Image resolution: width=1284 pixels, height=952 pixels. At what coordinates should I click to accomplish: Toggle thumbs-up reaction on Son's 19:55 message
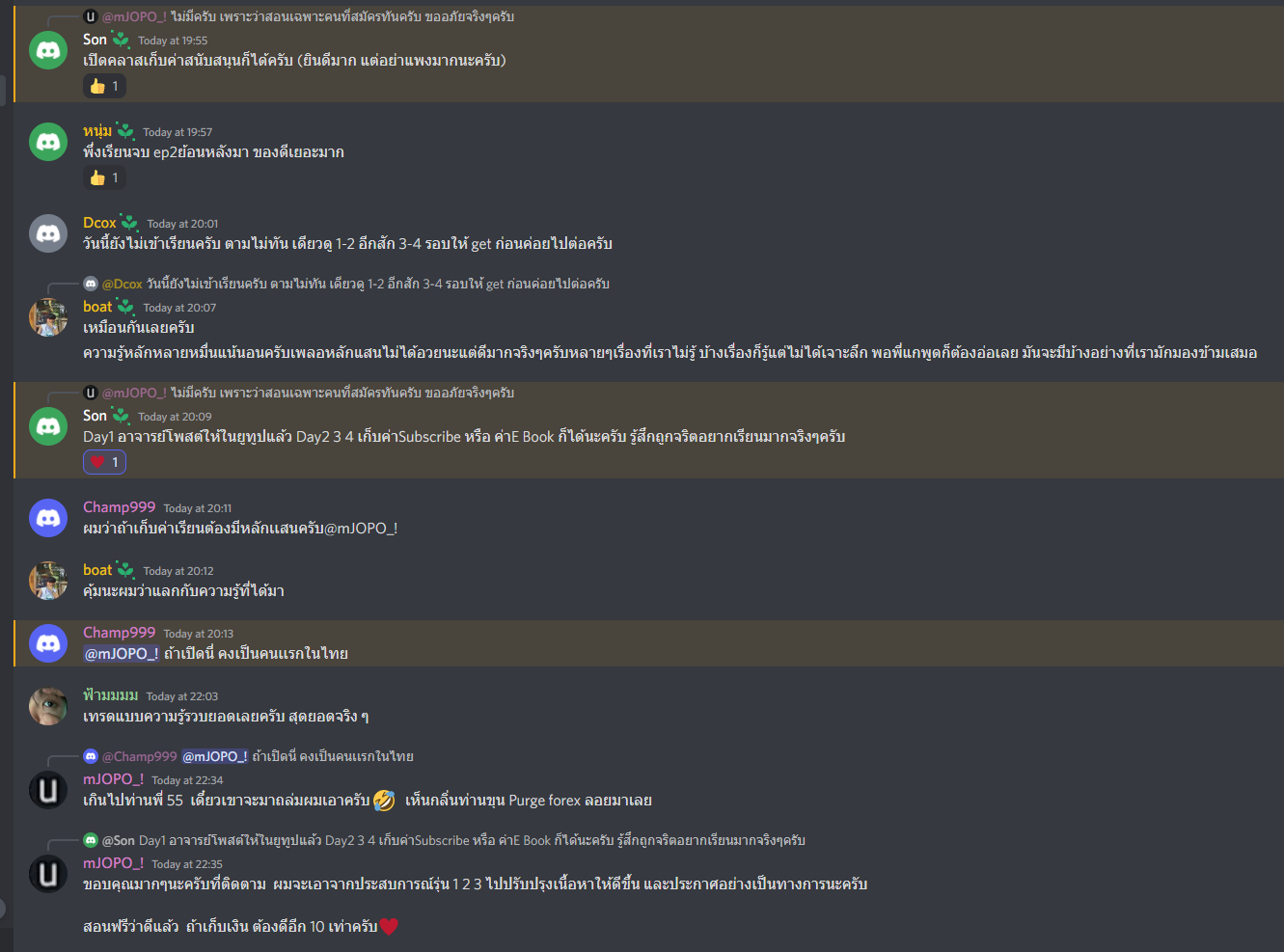click(104, 86)
